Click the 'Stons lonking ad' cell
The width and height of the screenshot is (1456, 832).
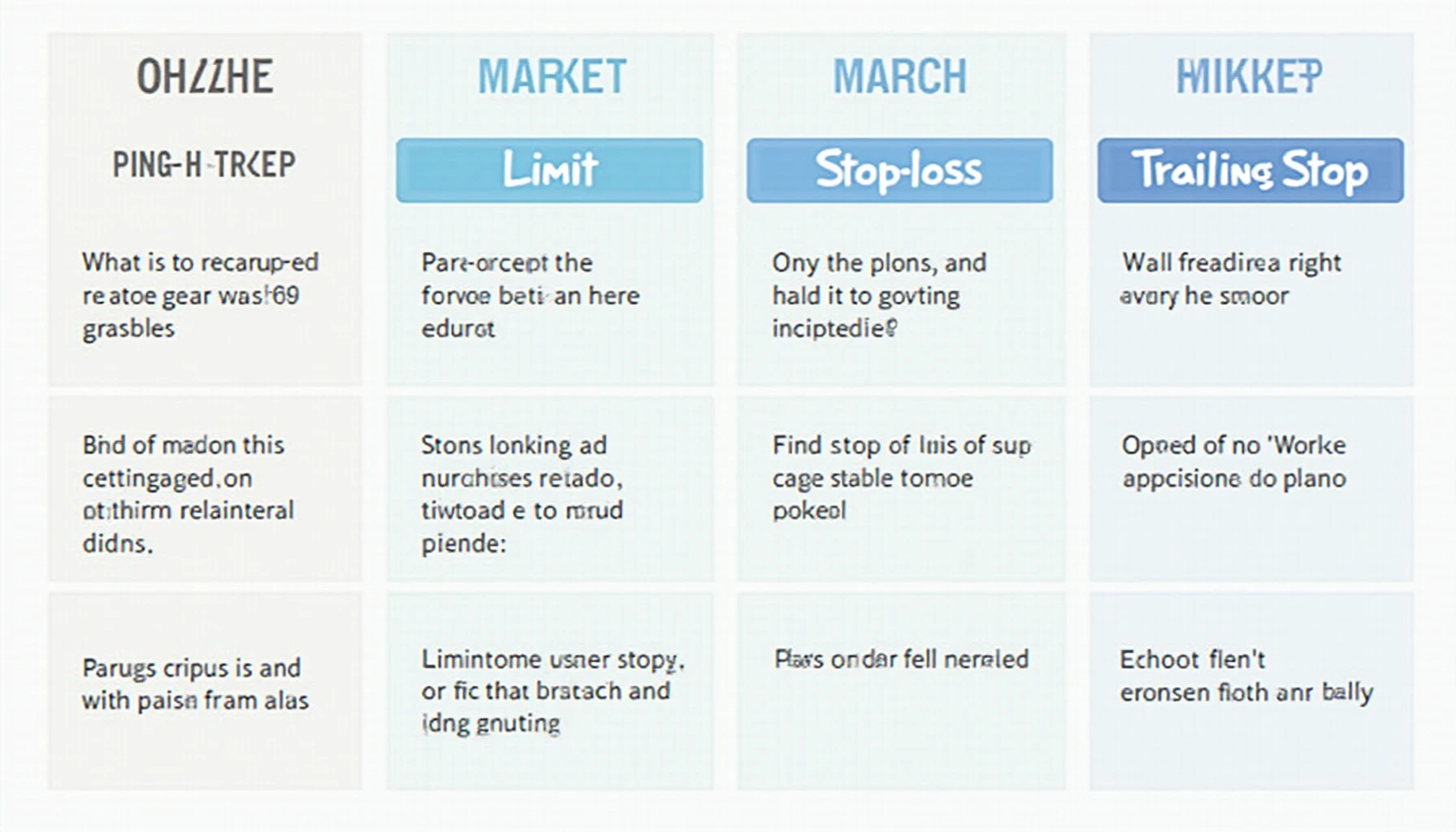(550, 489)
